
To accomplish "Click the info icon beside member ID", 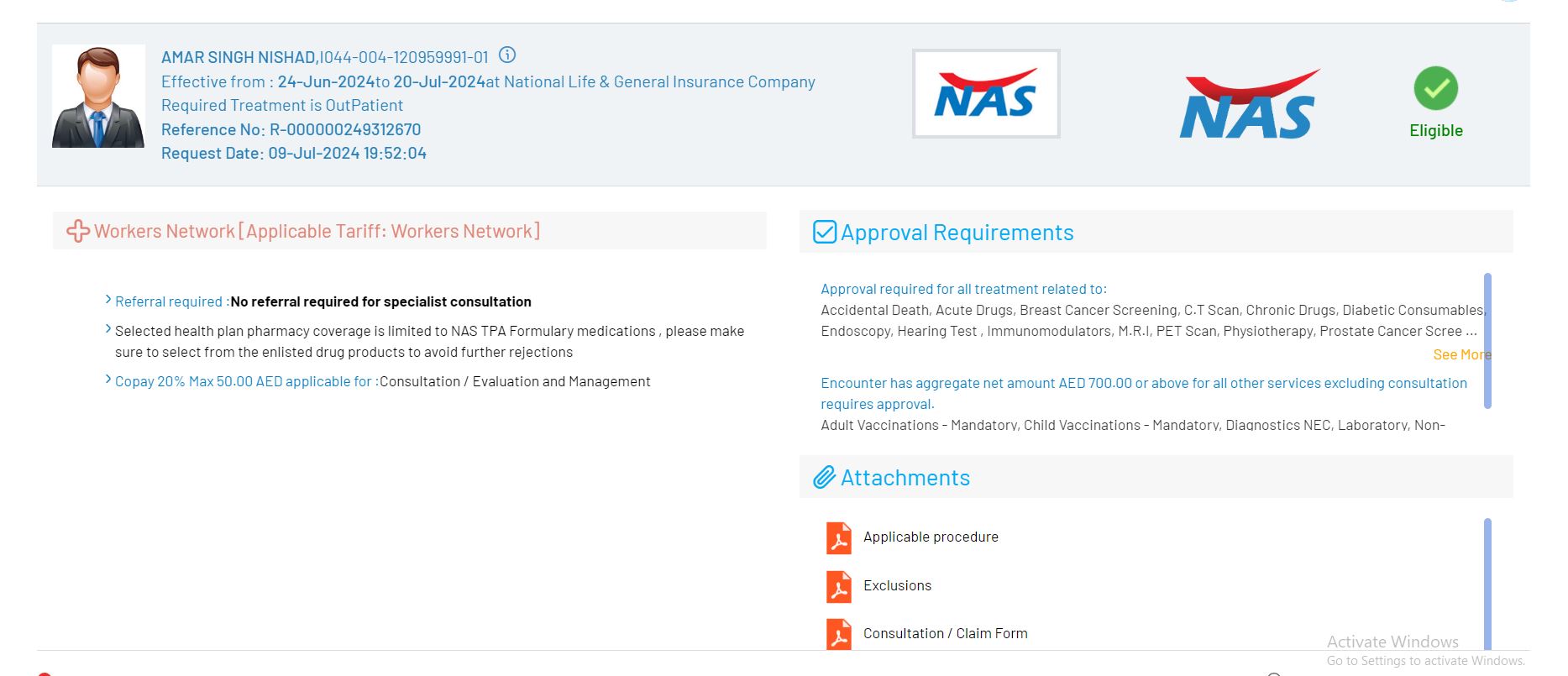I will (507, 55).
